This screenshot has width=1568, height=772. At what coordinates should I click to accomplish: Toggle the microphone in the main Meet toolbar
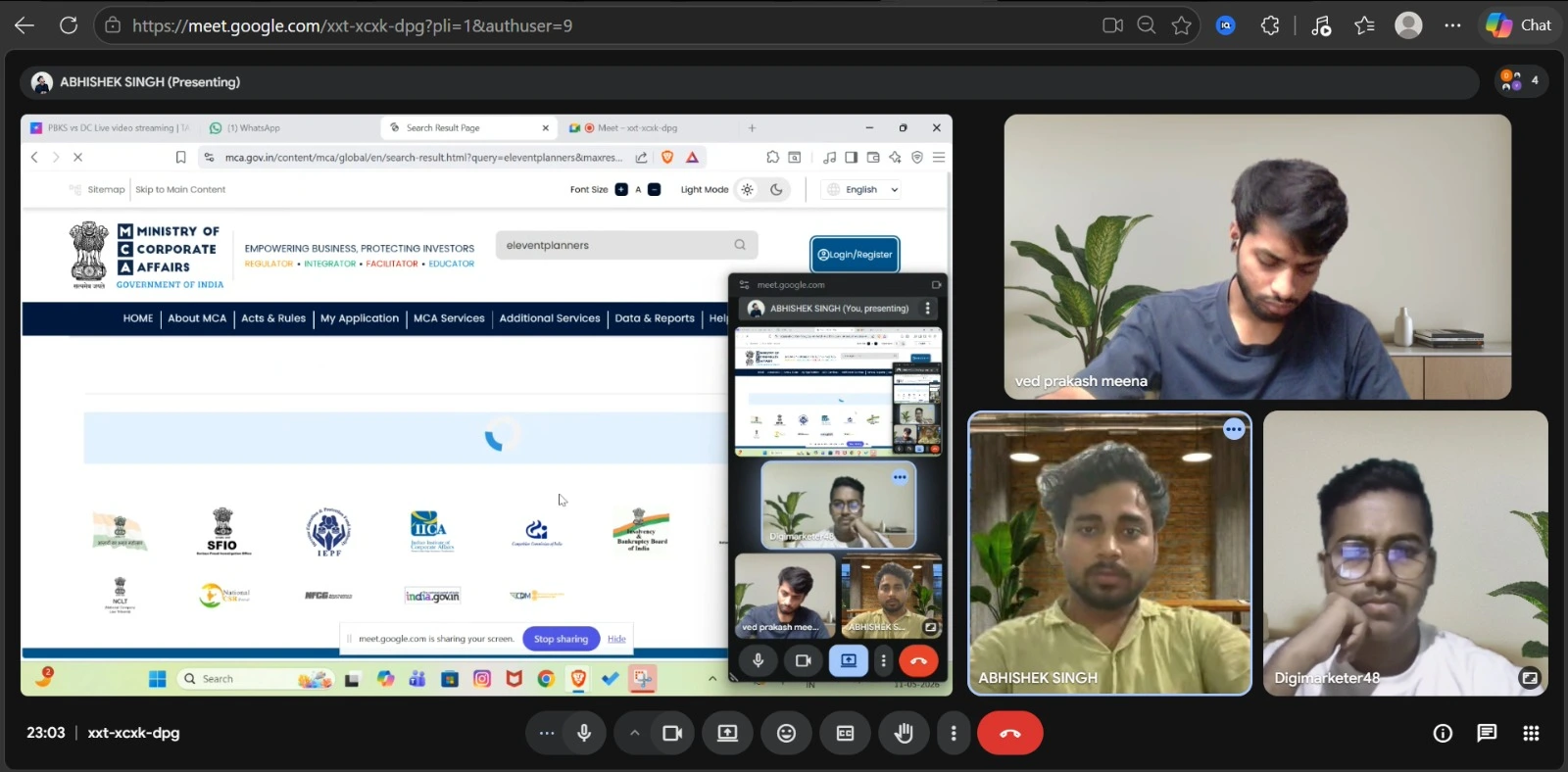click(x=584, y=733)
